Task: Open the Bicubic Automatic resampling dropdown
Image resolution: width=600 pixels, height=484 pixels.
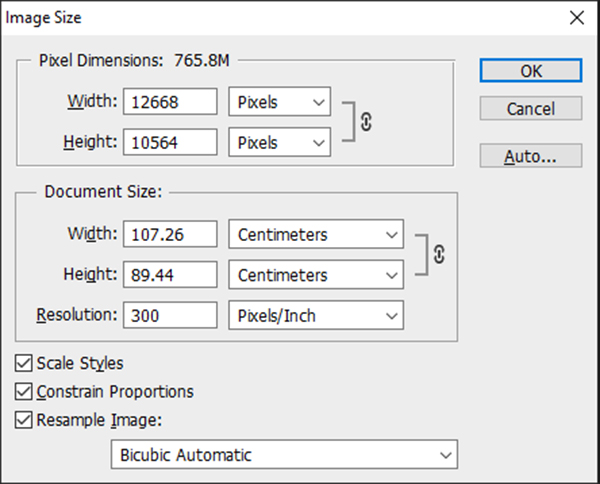Action: pyautogui.click(x=284, y=455)
